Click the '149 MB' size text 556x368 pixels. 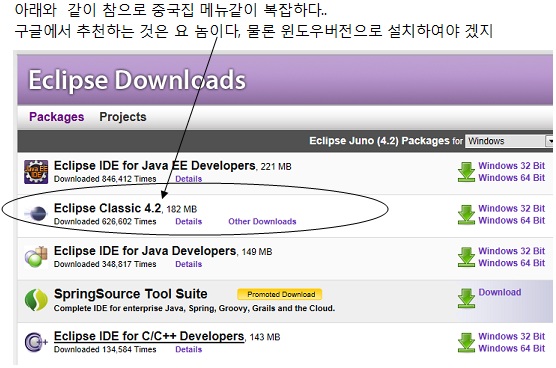pyautogui.click(x=257, y=252)
